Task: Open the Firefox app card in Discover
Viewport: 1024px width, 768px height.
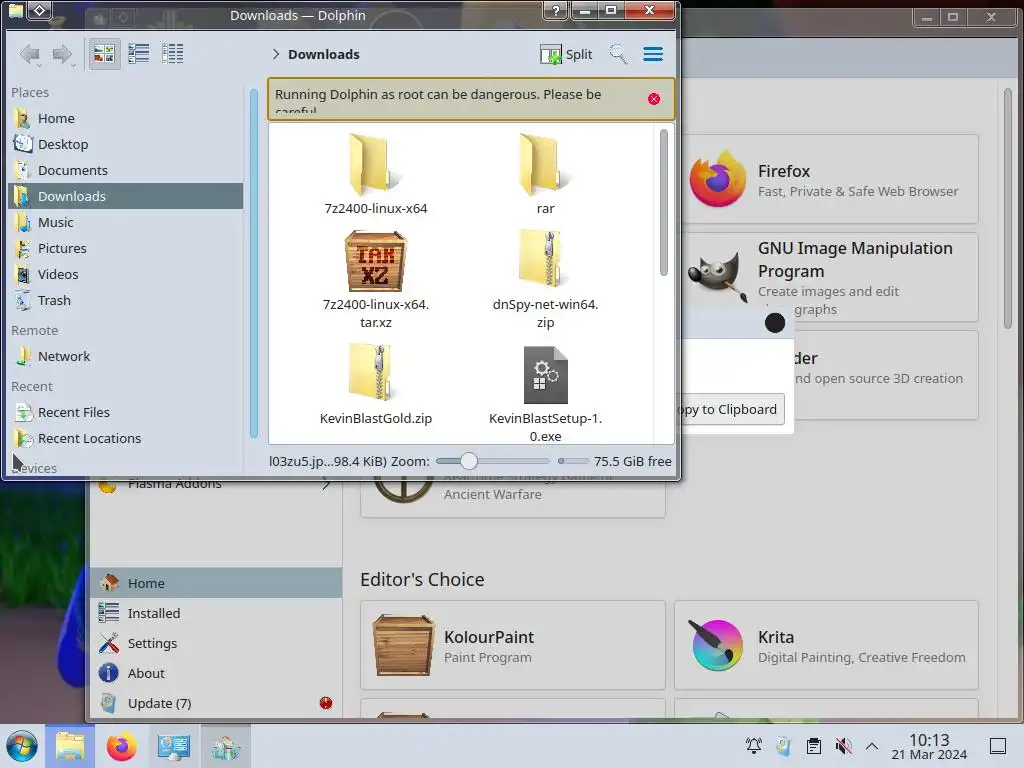Action: pyautogui.click(x=829, y=179)
